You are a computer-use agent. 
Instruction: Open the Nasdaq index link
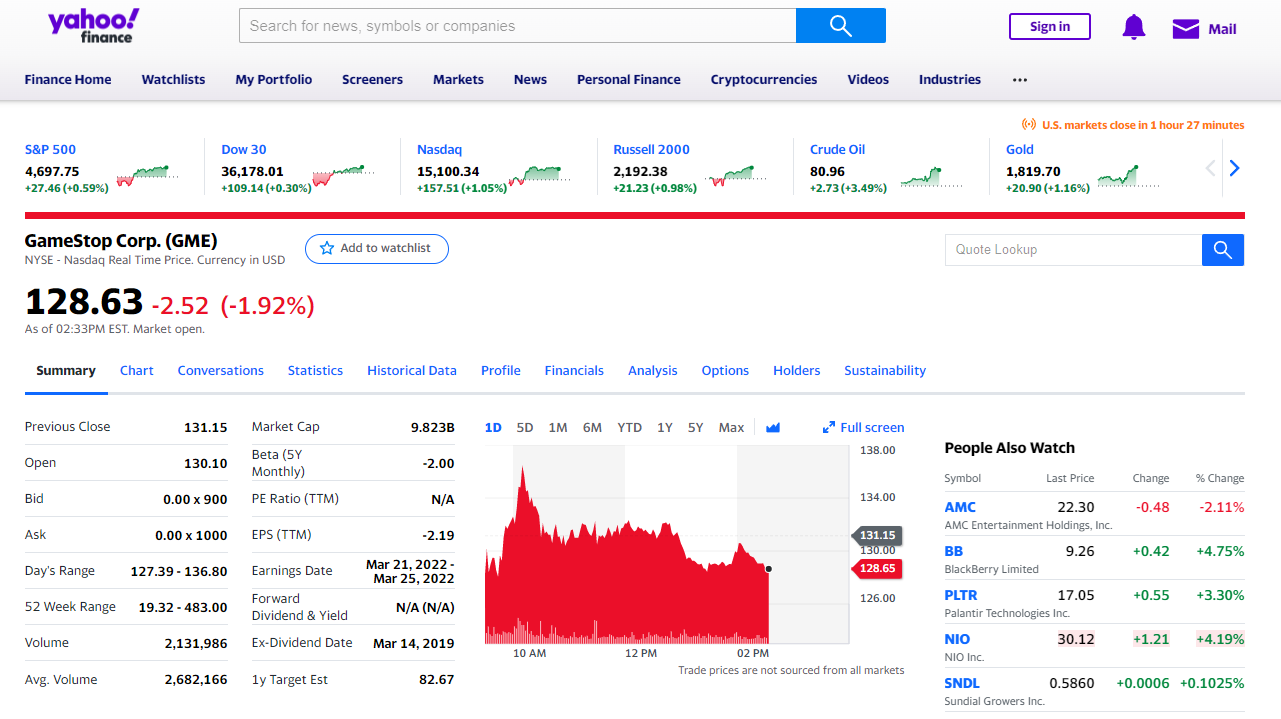coord(439,150)
